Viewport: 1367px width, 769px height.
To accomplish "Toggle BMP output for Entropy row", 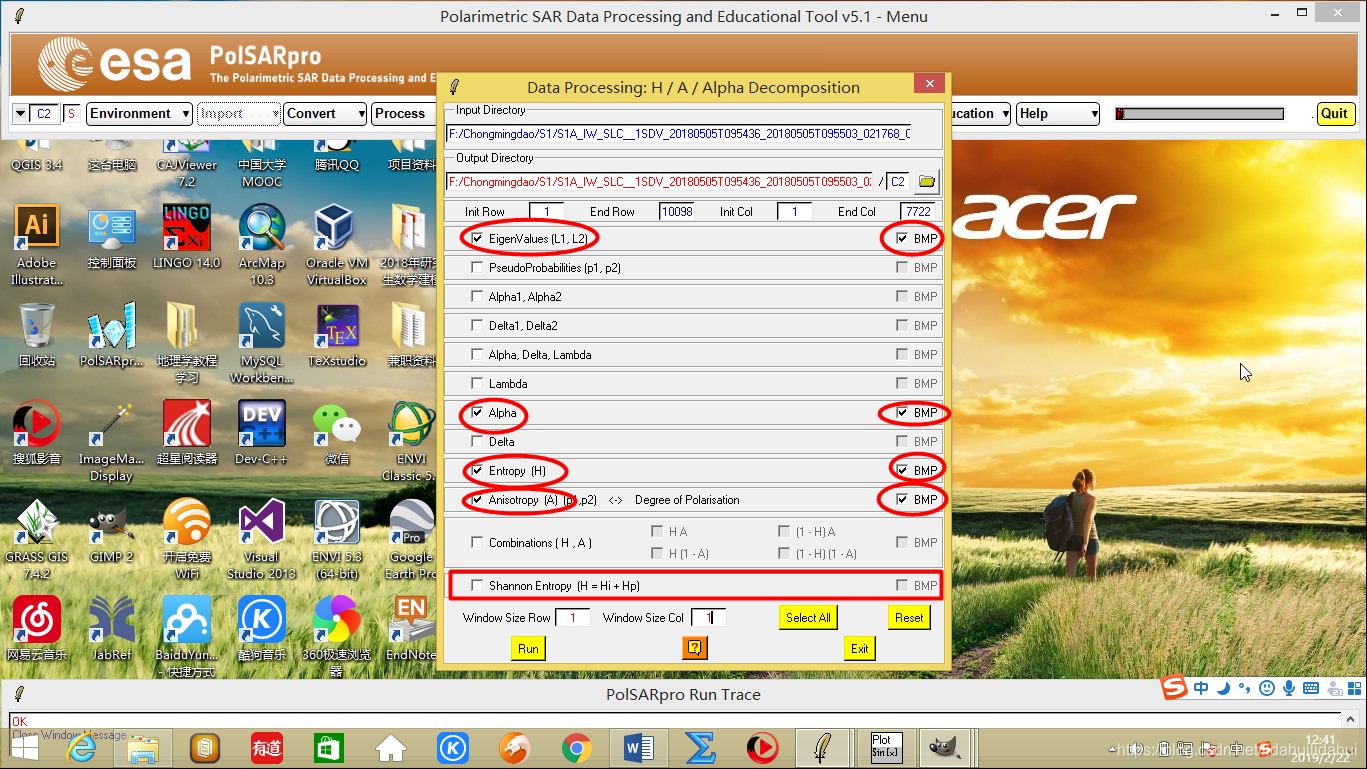I will [903, 471].
